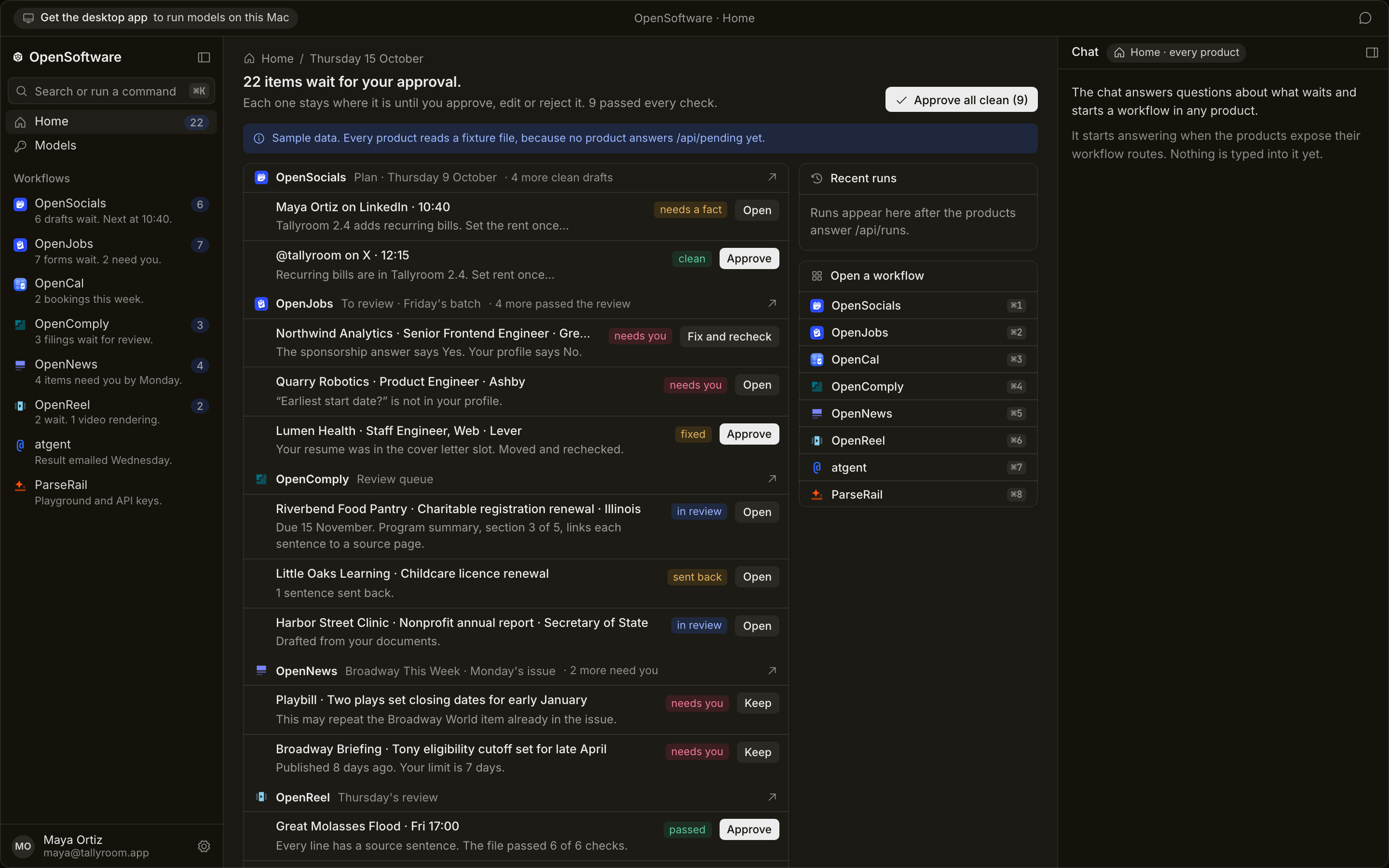Click the OpenSoftware logo icon

pyautogui.click(x=18, y=57)
